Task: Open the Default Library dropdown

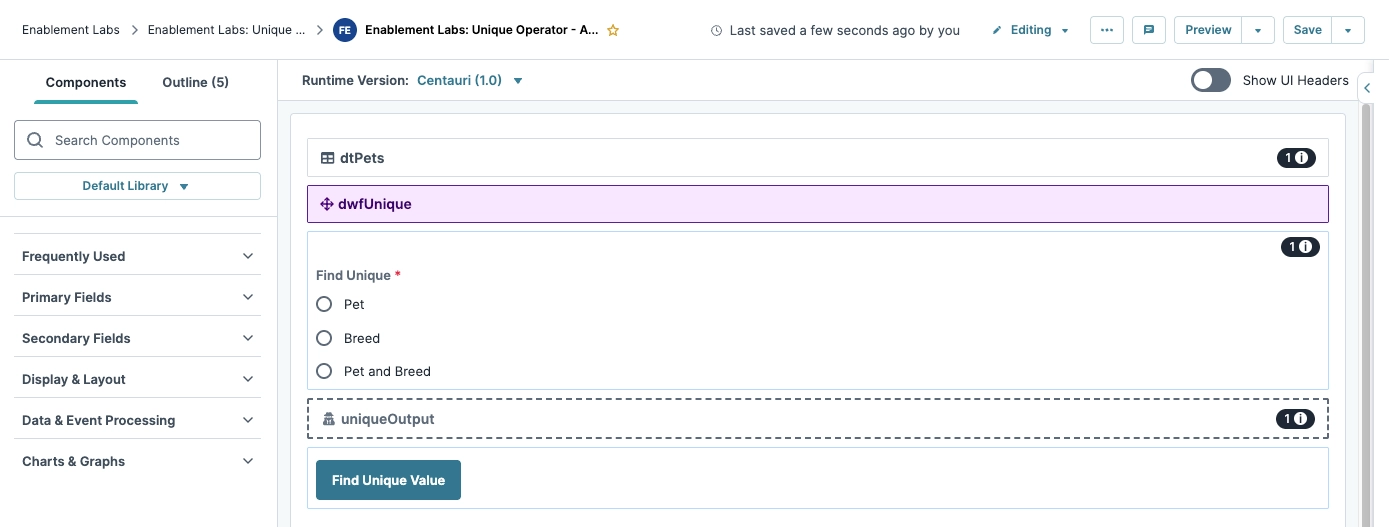Action: tap(137, 186)
